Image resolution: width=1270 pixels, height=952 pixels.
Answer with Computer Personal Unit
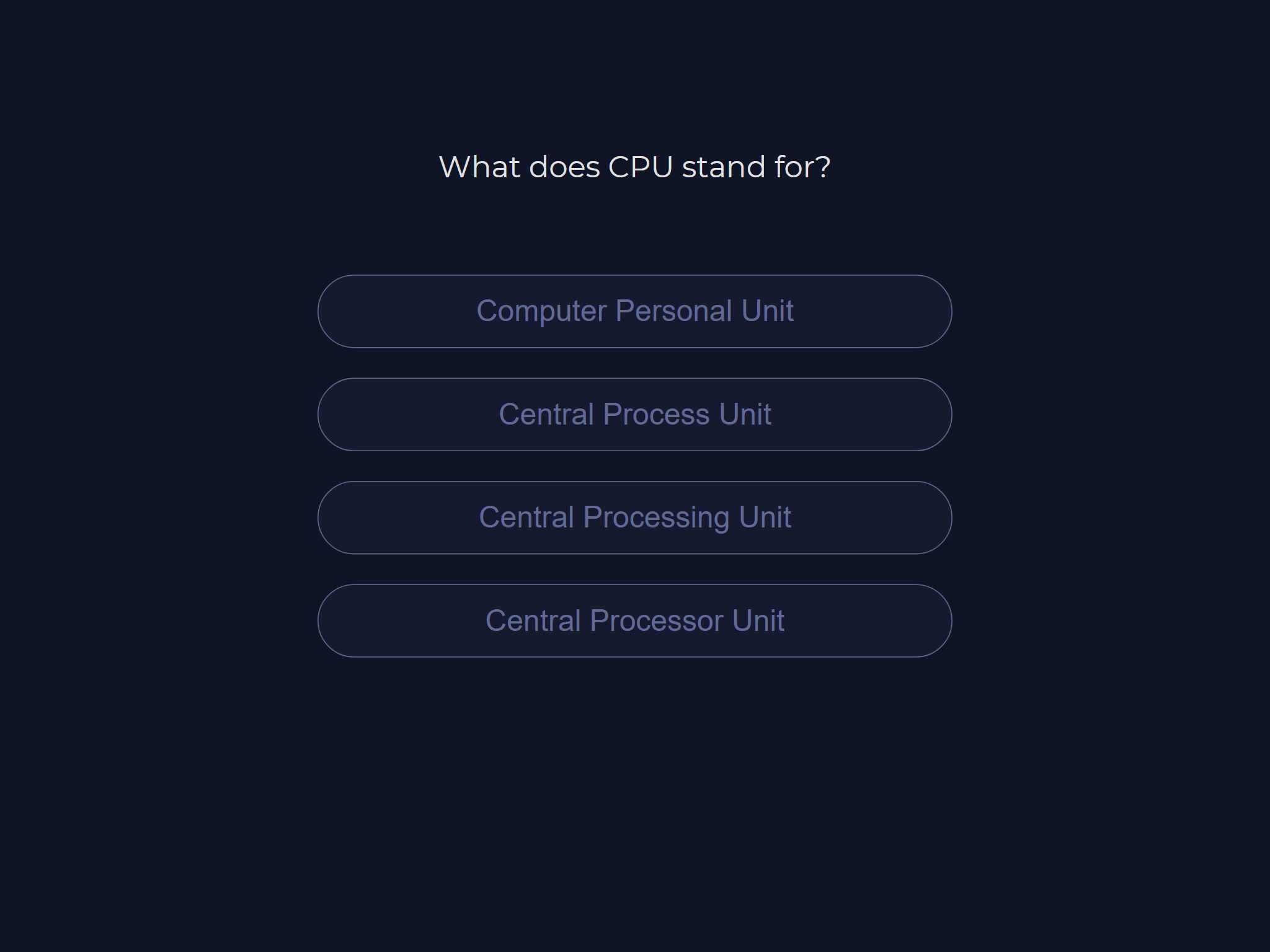[634, 311]
